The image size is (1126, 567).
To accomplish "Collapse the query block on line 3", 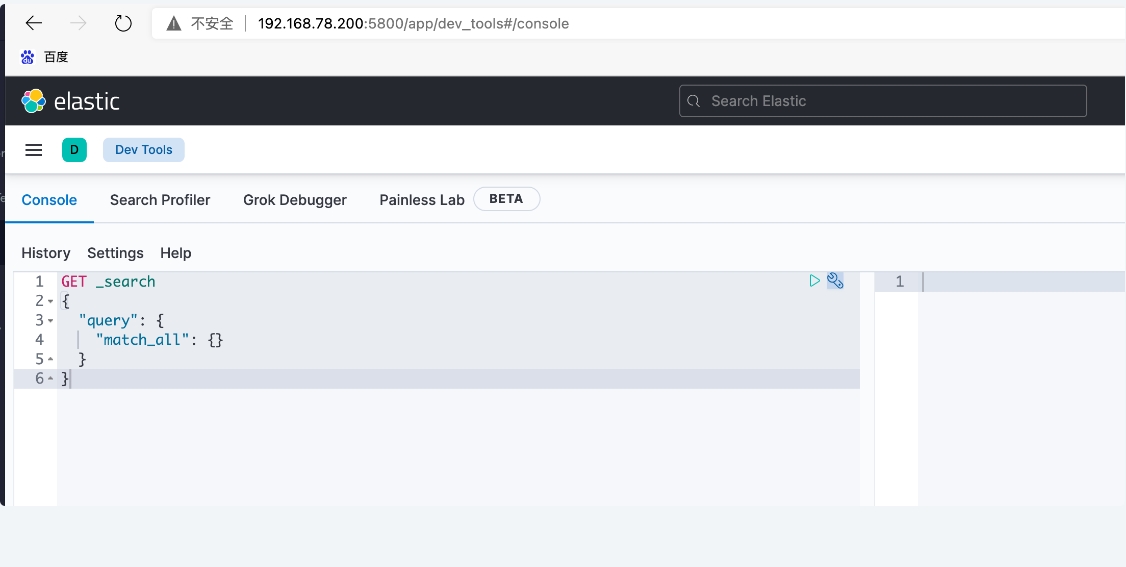I will tap(51, 320).
